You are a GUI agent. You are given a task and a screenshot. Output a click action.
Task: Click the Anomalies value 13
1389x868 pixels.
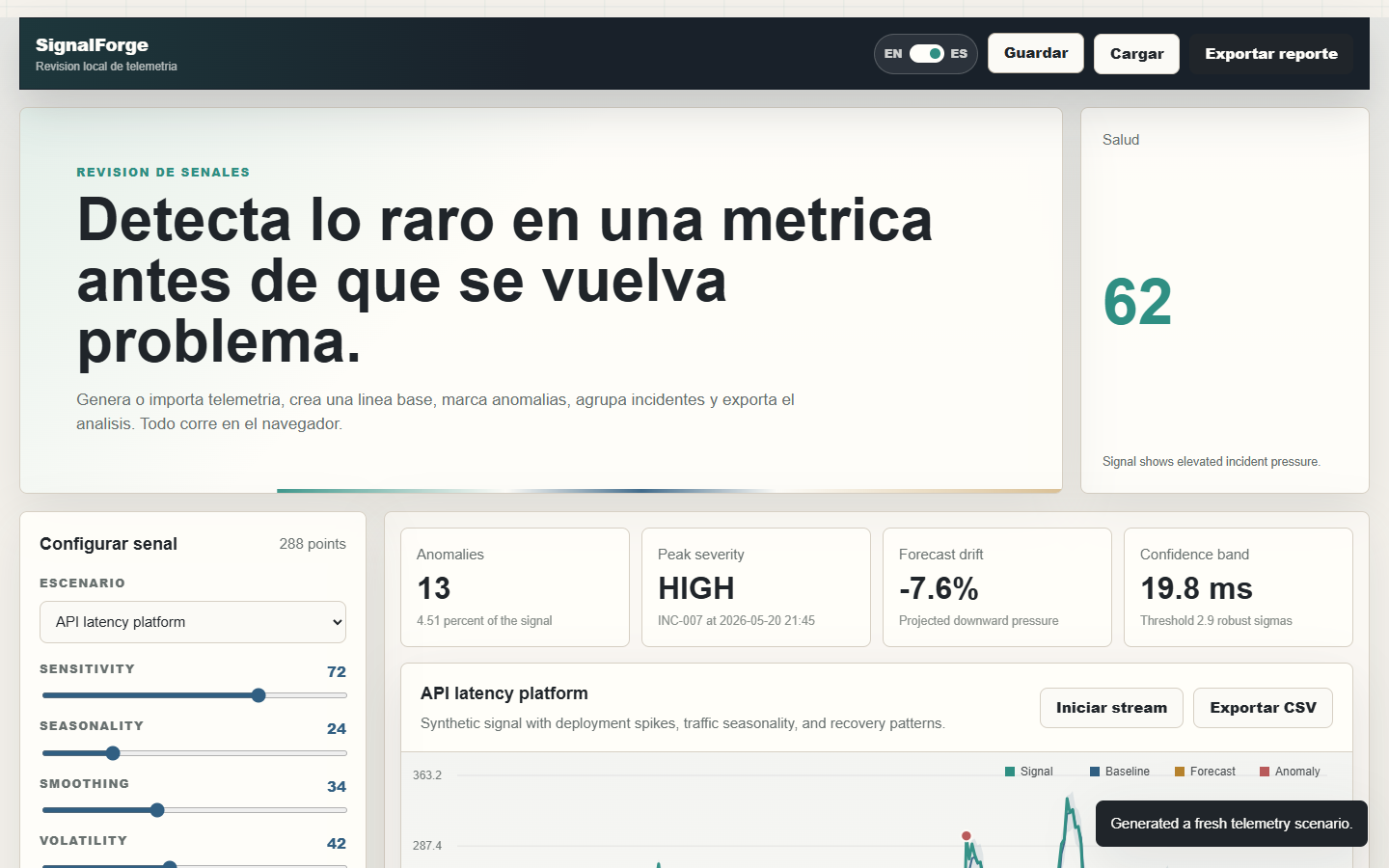click(x=434, y=588)
